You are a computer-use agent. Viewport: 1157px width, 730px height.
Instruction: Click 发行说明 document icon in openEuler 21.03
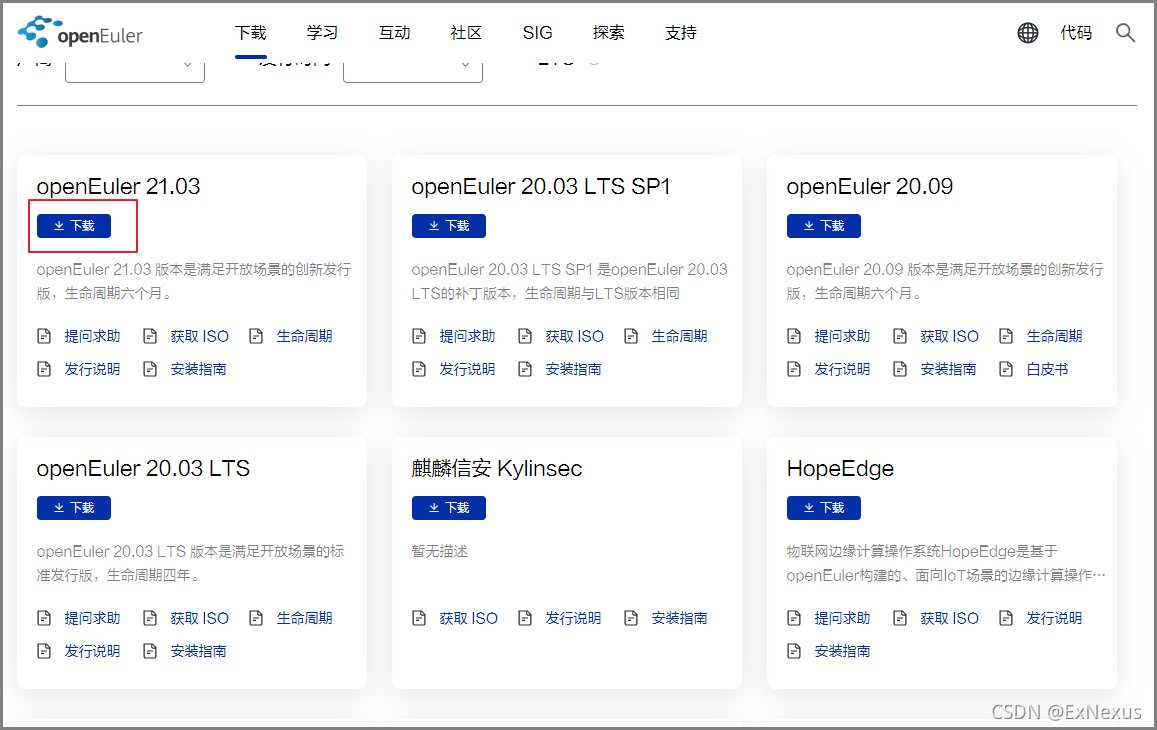(x=44, y=369)
